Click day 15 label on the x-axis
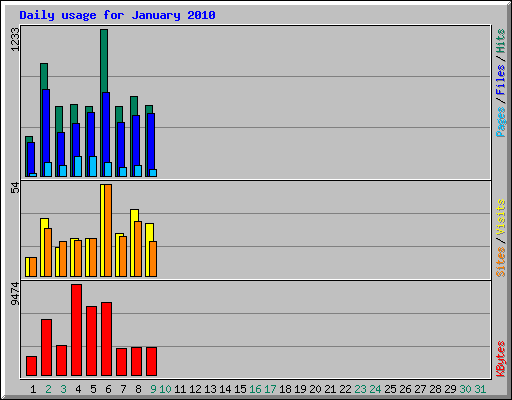This screenshot has width=512, height=400. (240, 389)
